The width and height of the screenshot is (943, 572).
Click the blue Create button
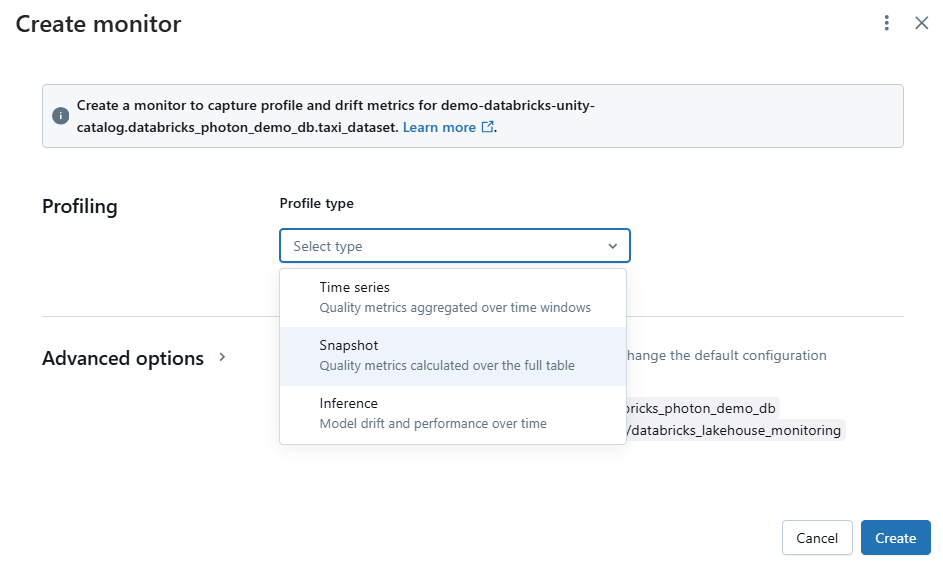point(895,538)
